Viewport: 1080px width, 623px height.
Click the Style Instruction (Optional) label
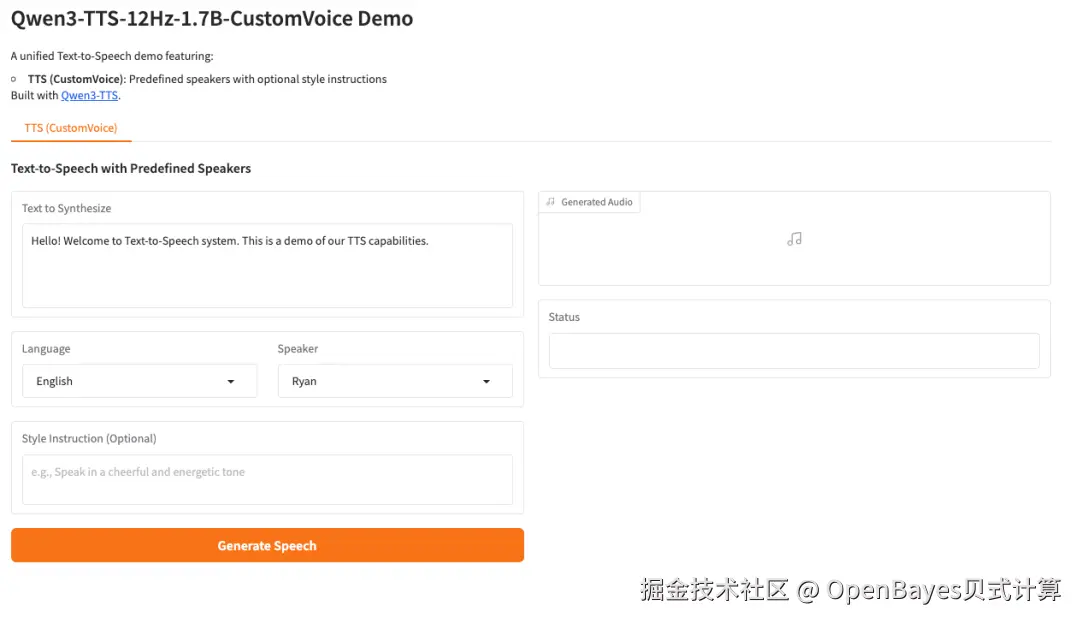(89, 438)
